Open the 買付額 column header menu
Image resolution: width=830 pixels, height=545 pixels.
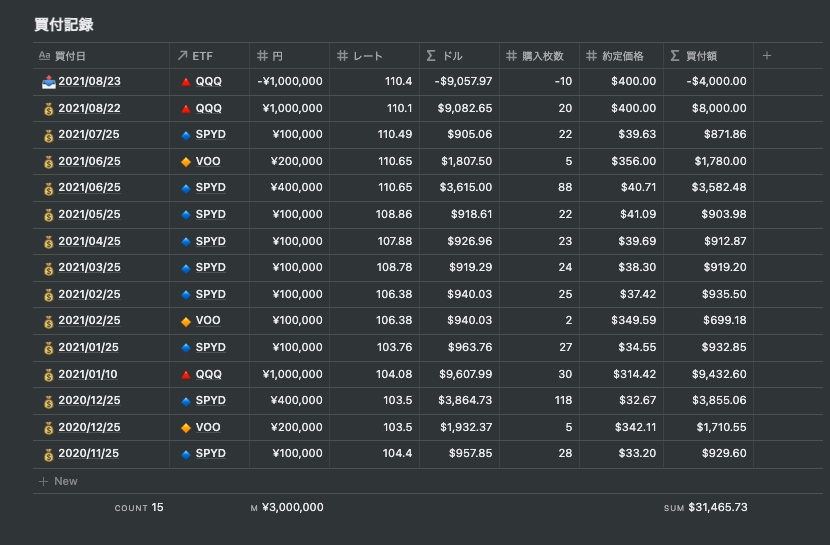click(707, 56)
